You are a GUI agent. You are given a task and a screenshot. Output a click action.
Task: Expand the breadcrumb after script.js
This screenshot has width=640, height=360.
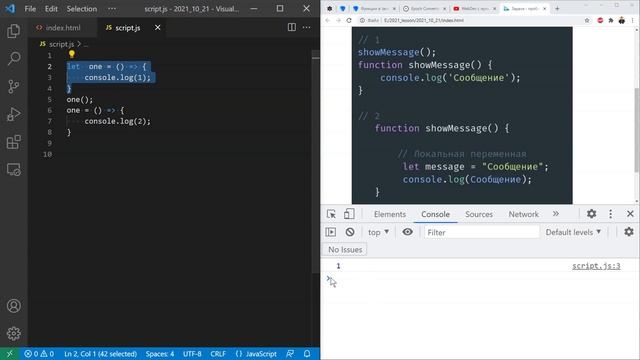click(86, 44)
